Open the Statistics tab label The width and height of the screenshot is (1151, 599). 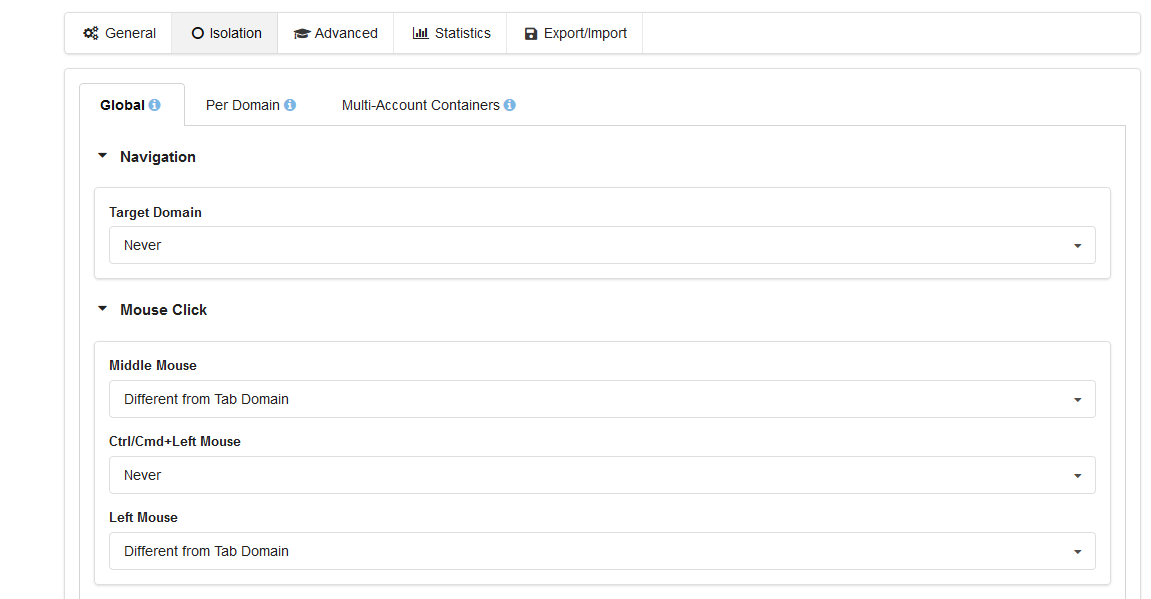(463, 33)
